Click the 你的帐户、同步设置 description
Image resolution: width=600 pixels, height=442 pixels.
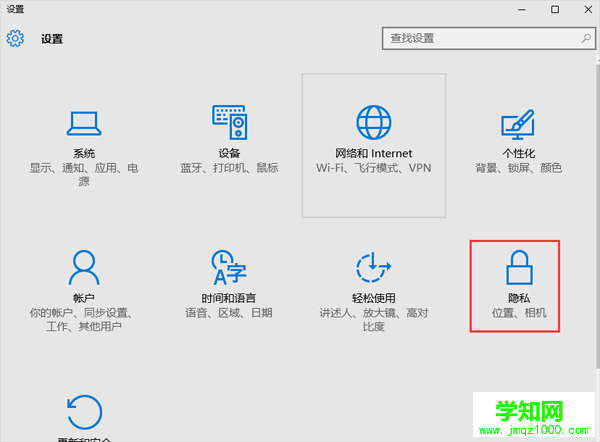[x=82, y=320]
